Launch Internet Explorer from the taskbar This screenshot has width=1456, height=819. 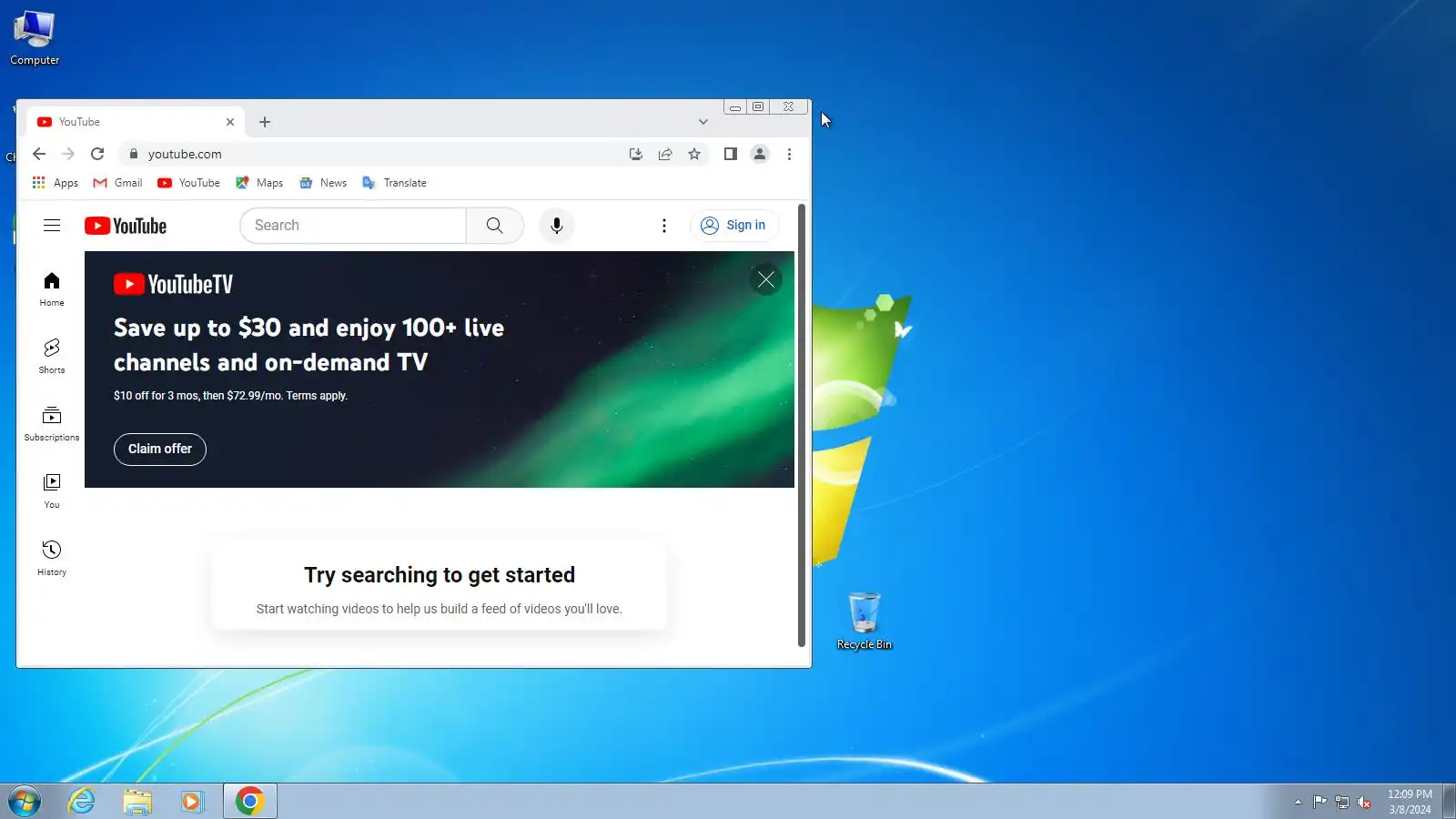pyautogui.click(x=82, y=802)
